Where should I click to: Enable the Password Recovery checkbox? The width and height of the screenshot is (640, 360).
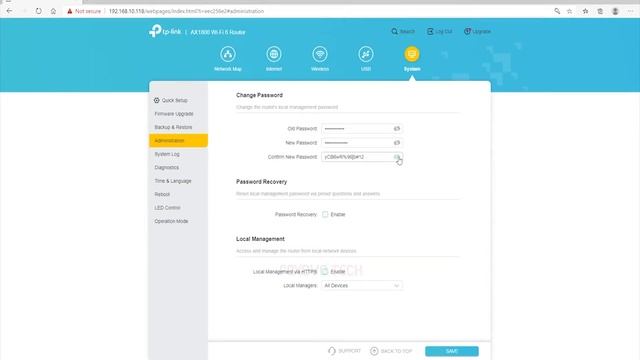tap(325, 214)
